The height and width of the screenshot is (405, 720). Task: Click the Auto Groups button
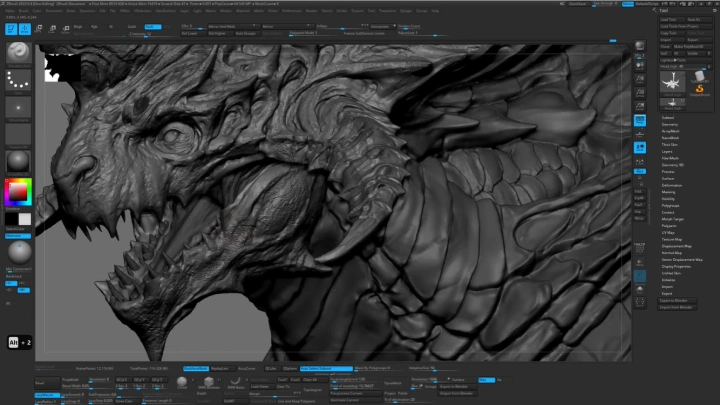[246, 34]
